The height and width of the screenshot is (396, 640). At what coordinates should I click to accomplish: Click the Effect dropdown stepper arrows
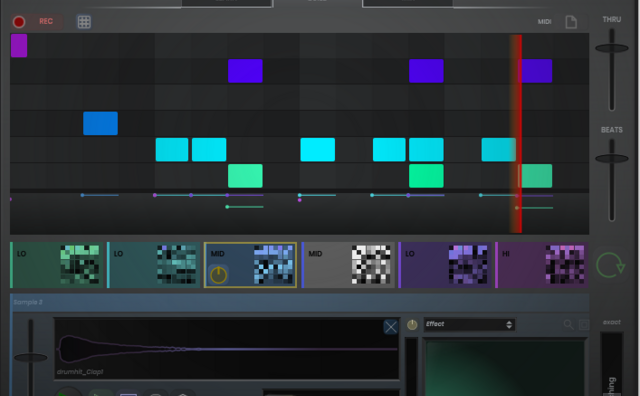point(509,325)
